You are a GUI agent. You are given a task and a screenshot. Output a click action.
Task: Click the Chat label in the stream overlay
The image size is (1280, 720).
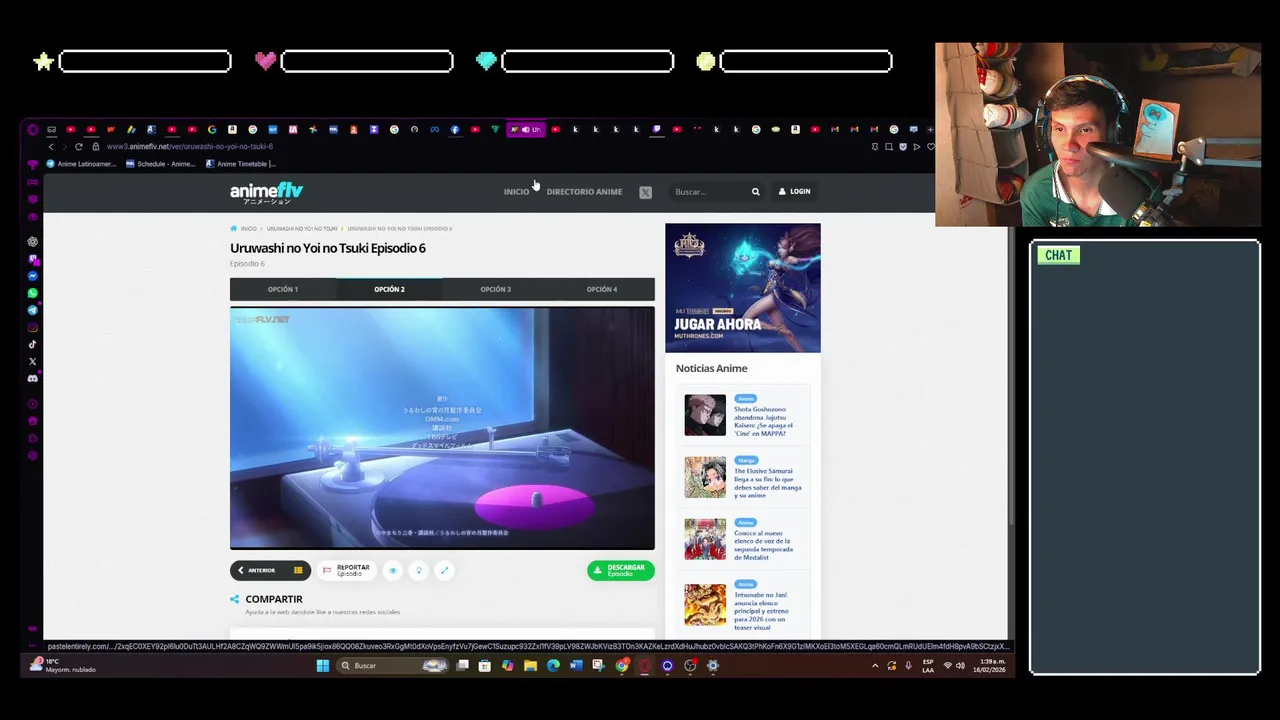coord(1058,255)
